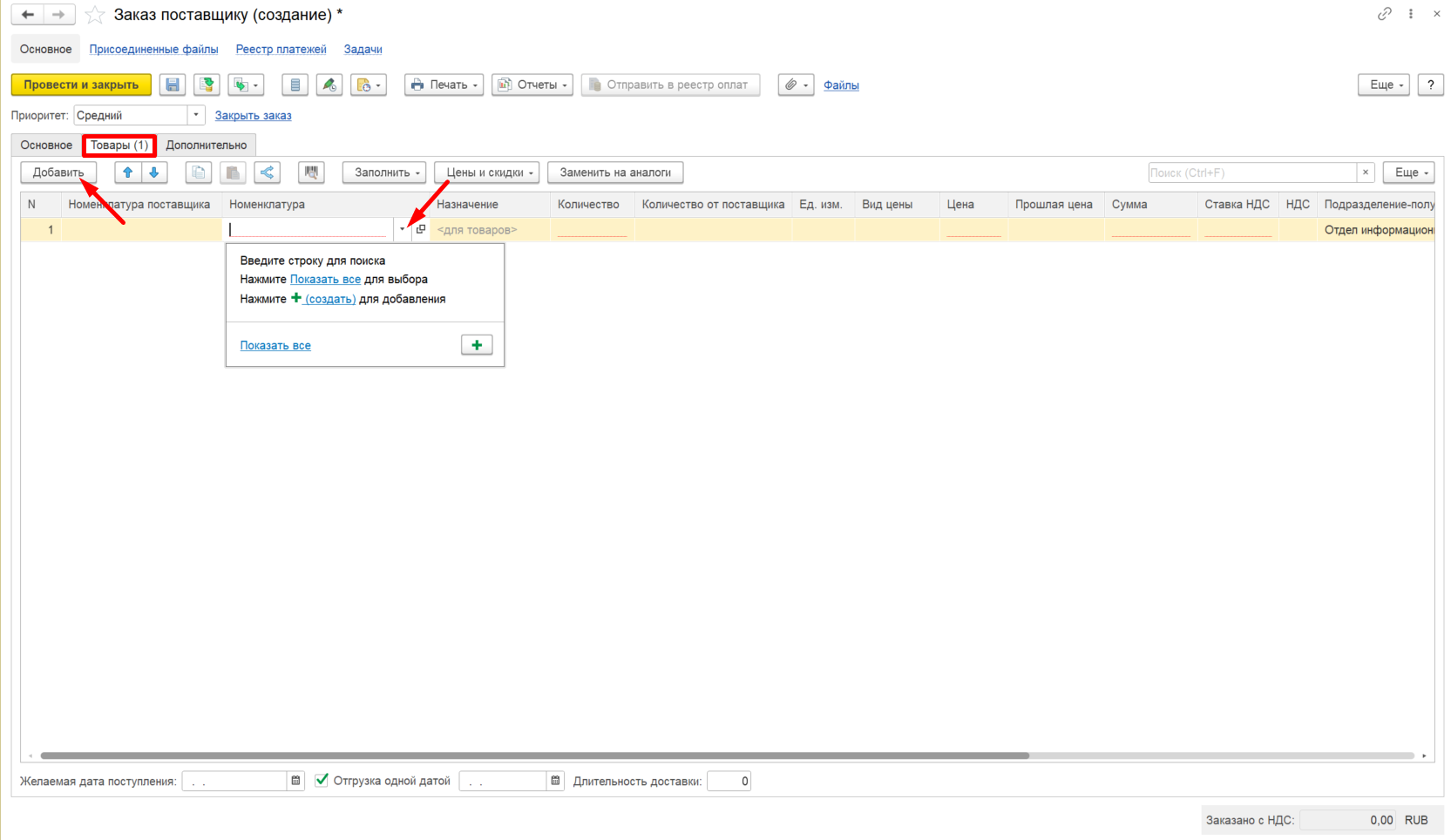The image size is (1451, 840).
Task: Click Показать все link at popup bottom
Action: click(x=275, y=345)
